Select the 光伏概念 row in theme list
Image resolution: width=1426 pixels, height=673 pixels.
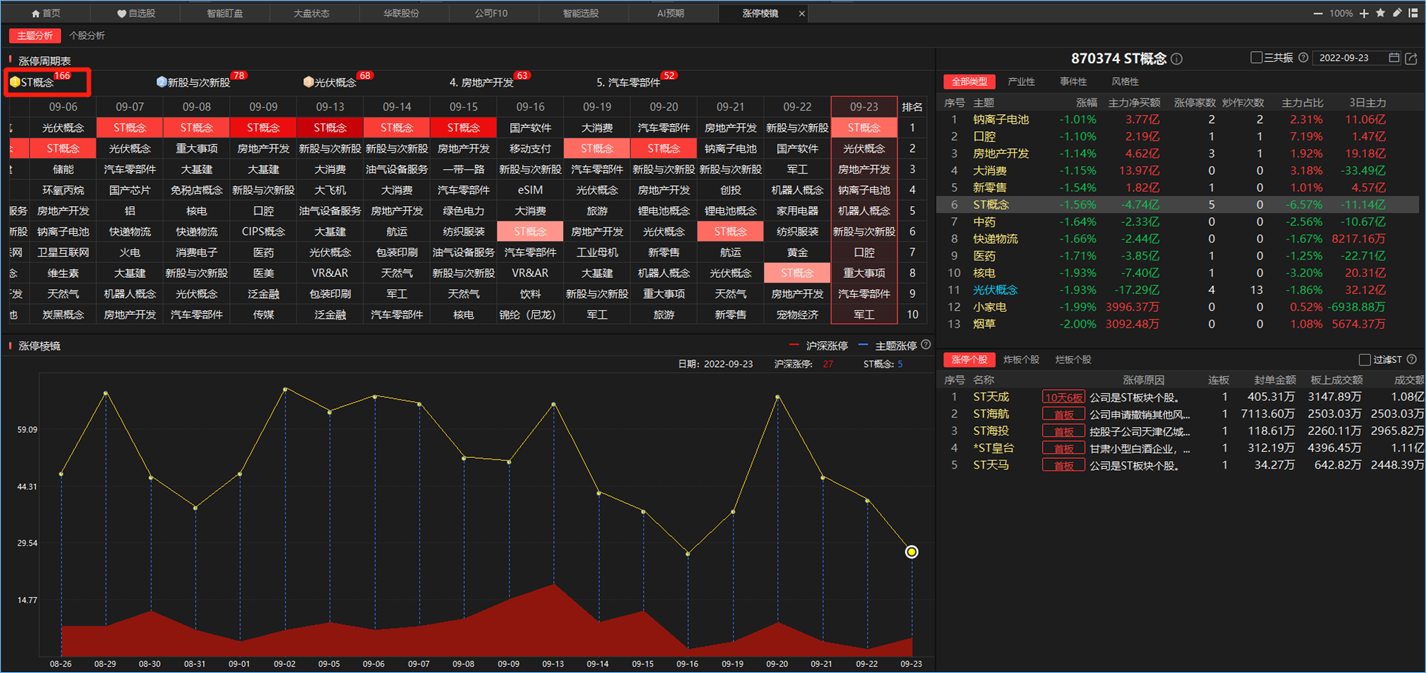click(1181, 289)
